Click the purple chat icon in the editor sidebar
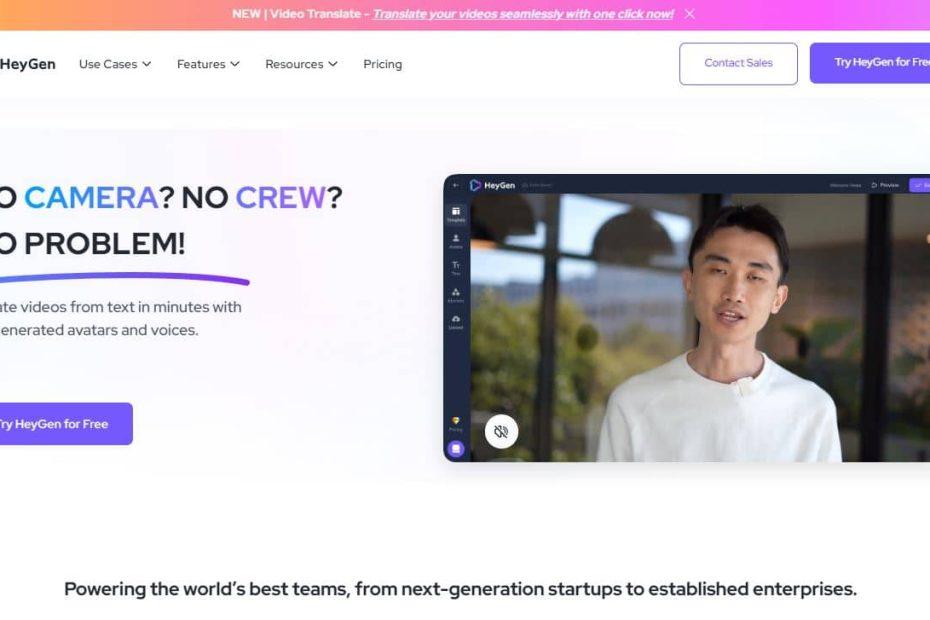This screenshot has width=930, height=620. pos(456,449)
